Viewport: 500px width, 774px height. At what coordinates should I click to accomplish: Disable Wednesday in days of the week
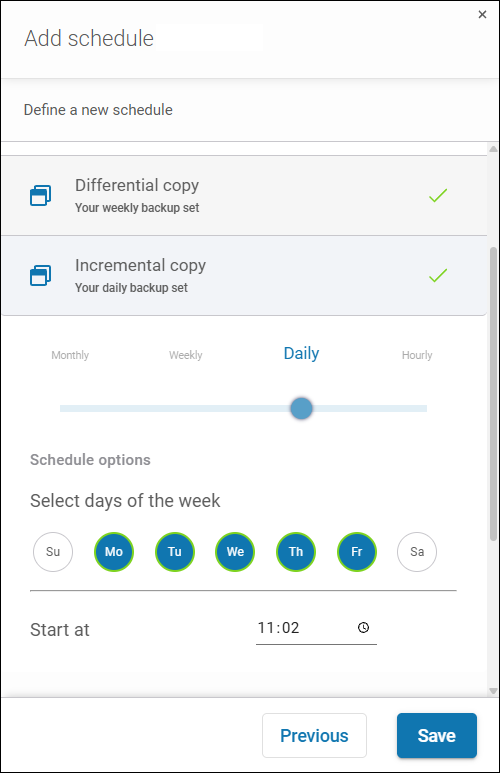[x=235, y=552]
